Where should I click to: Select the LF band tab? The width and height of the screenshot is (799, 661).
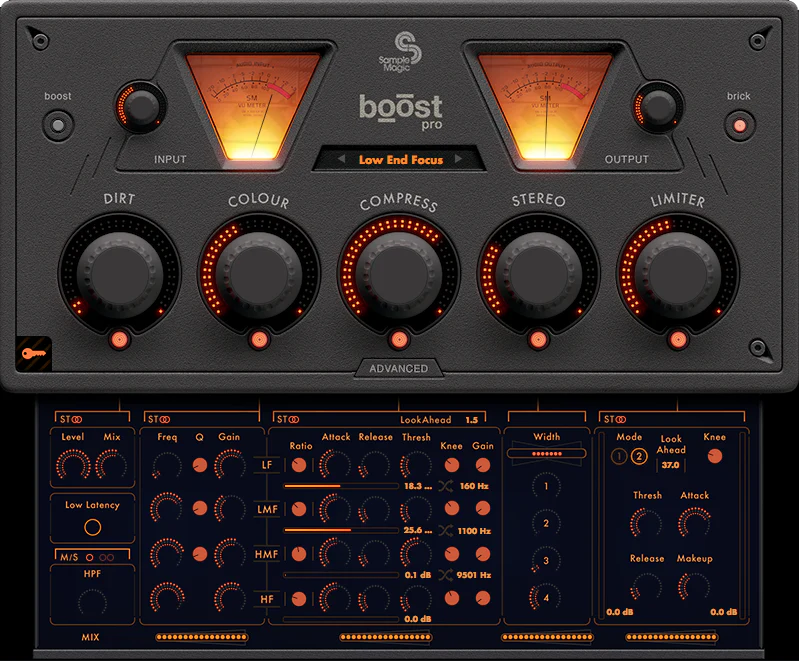point(267,465)
